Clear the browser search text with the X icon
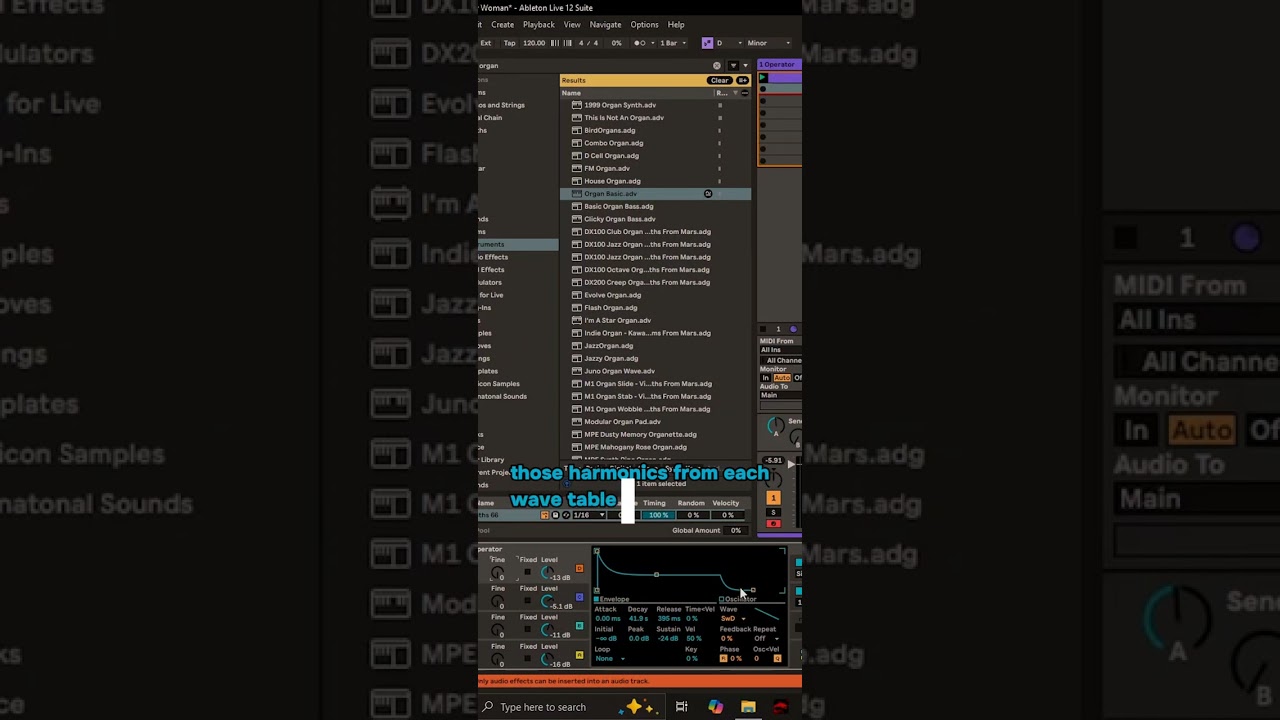This screenshot has height=720, width=1280. click(717, 66)
